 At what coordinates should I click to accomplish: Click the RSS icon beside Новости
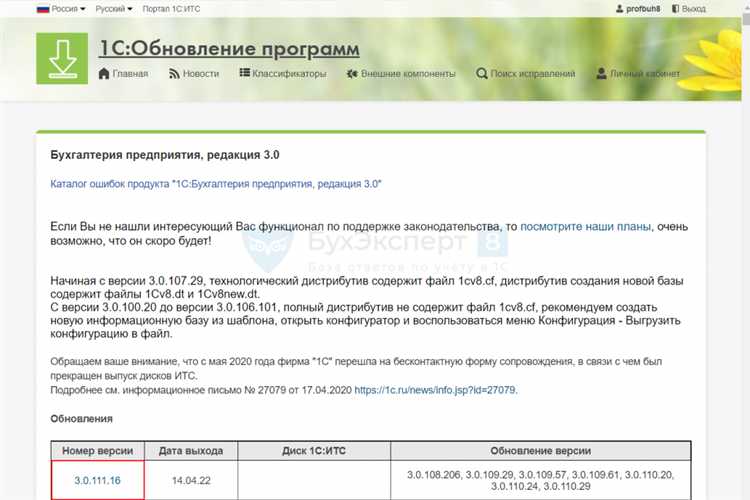click(174, 74)
